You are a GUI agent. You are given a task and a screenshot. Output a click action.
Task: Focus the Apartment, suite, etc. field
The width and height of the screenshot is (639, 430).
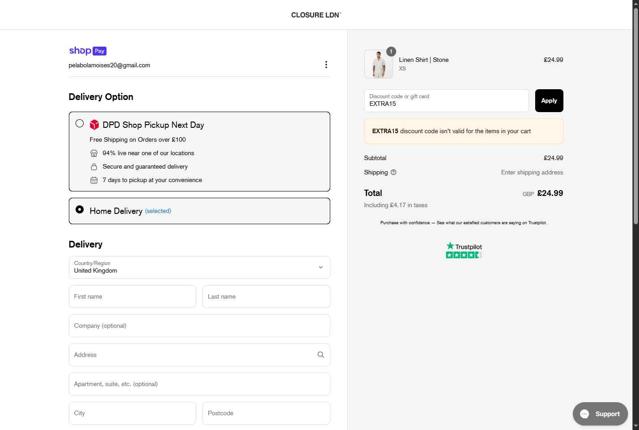click(x=199, y=384)
